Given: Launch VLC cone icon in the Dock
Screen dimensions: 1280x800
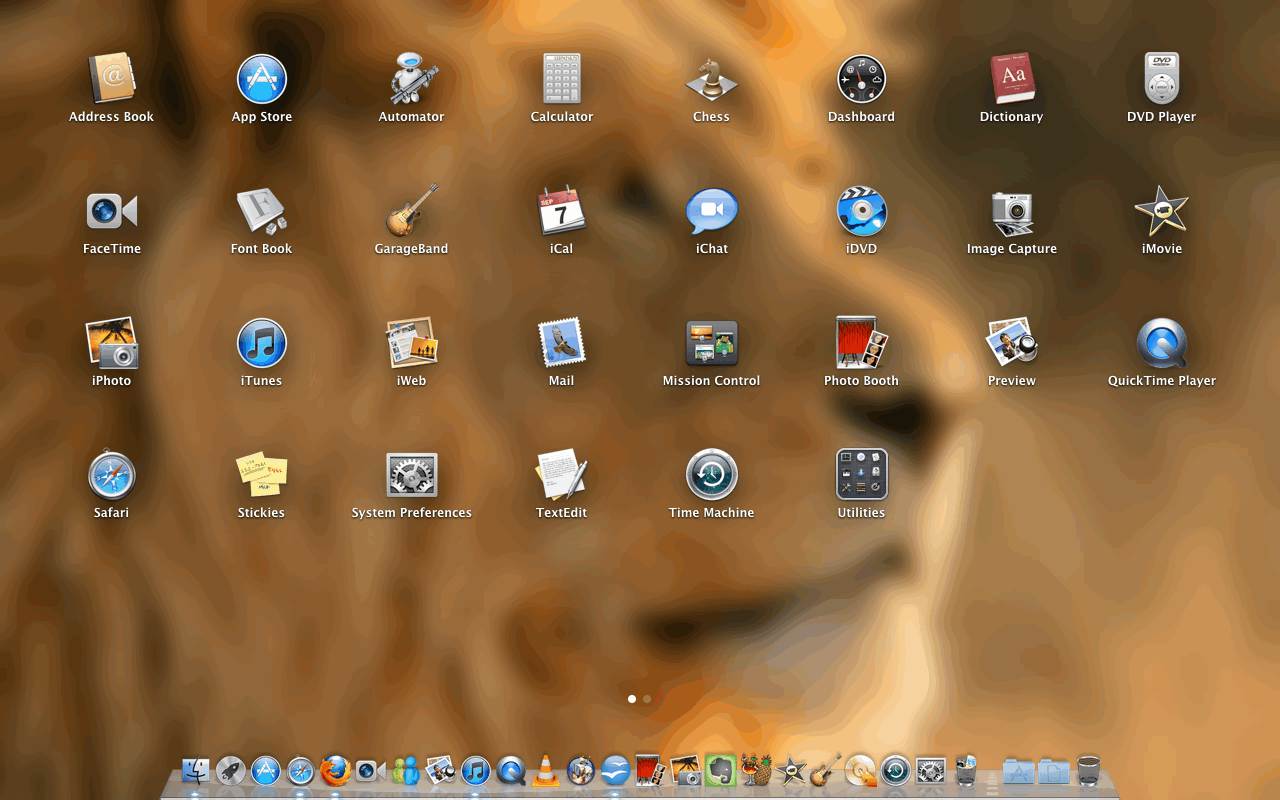Looking at the screenshot, I should (x=546, y=771).
